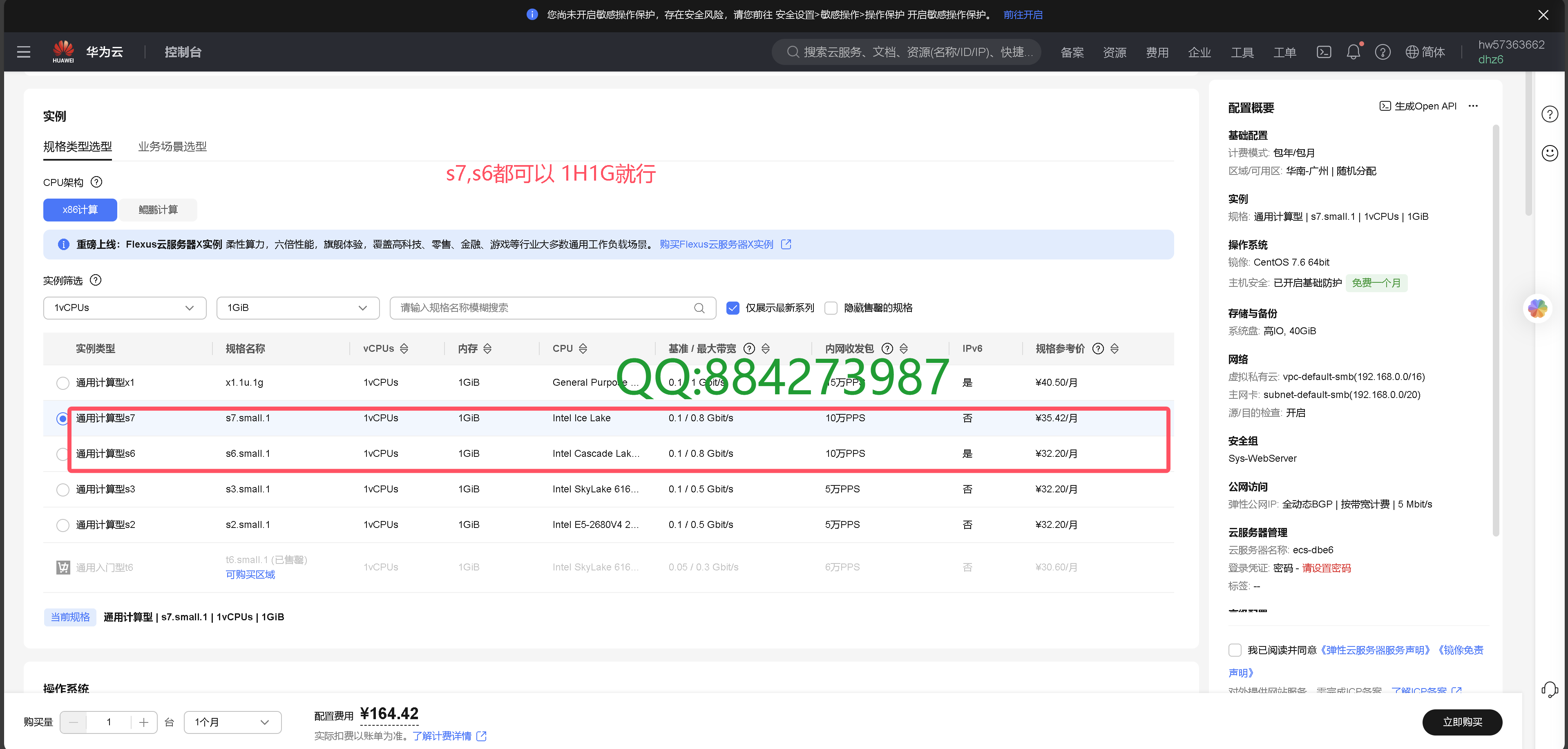Open the more options ellipsis in 配置概要

[1473, 106]
